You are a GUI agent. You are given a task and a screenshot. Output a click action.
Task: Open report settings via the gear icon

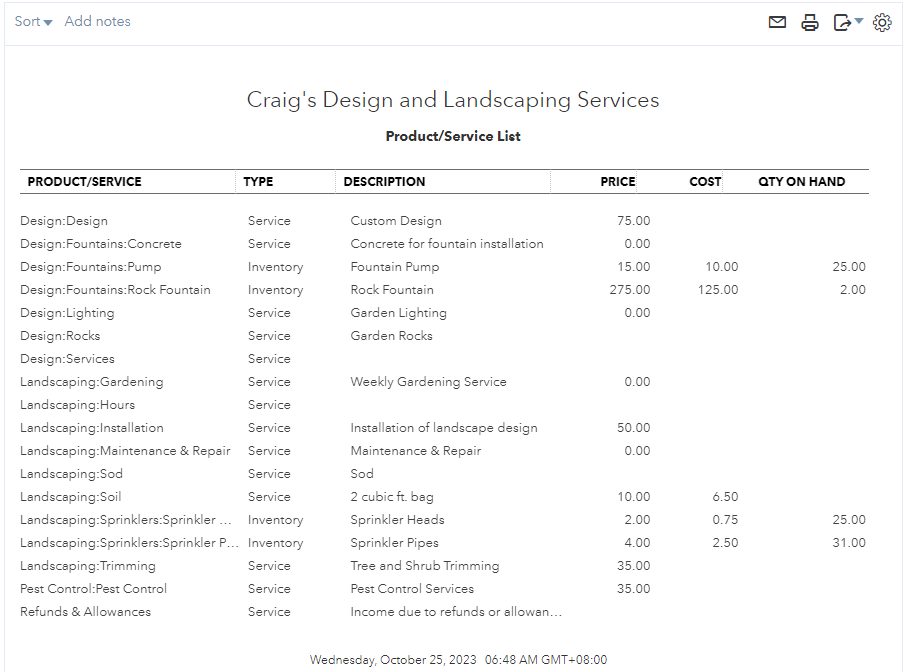882,22
